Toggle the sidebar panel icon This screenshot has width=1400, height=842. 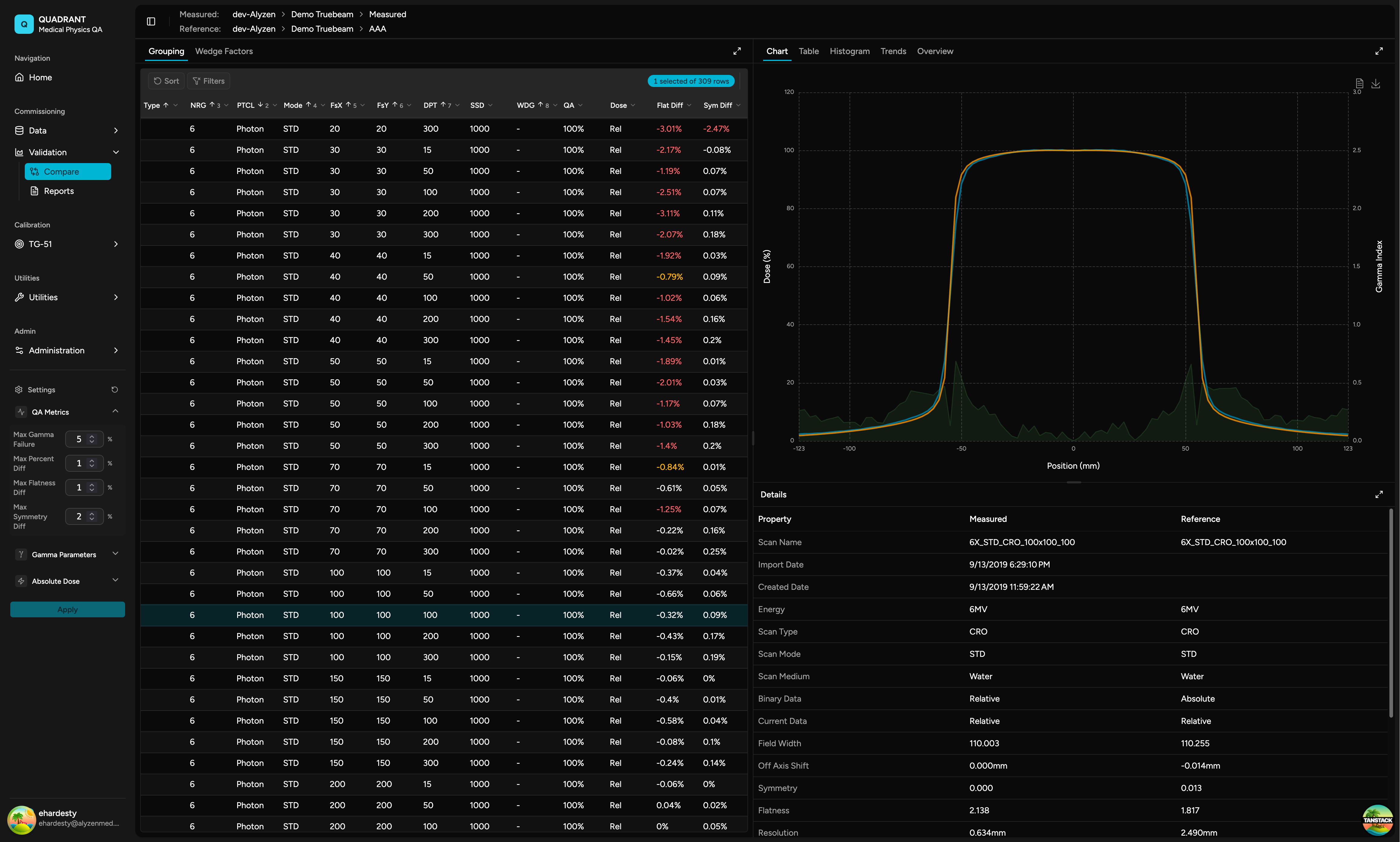(151, 21)
